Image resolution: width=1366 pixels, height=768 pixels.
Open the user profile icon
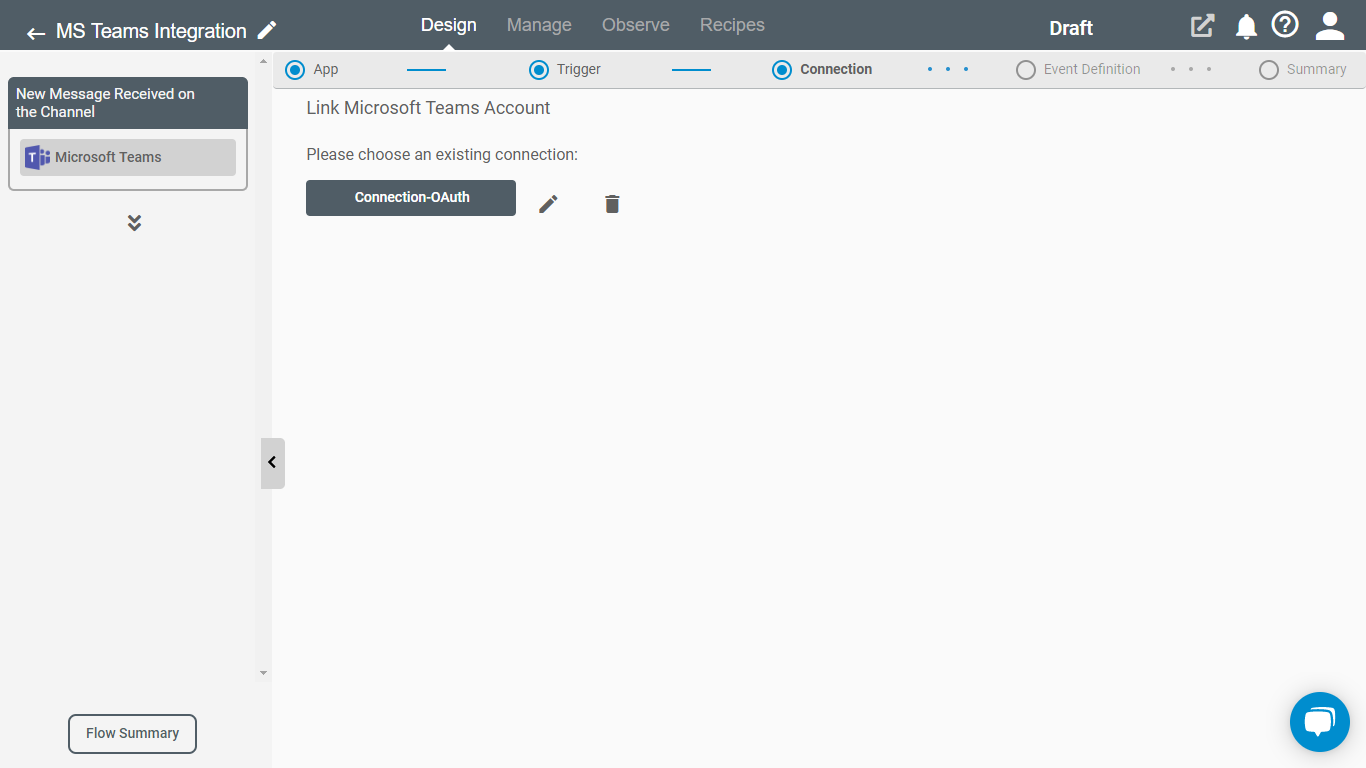coord(1330,26)
